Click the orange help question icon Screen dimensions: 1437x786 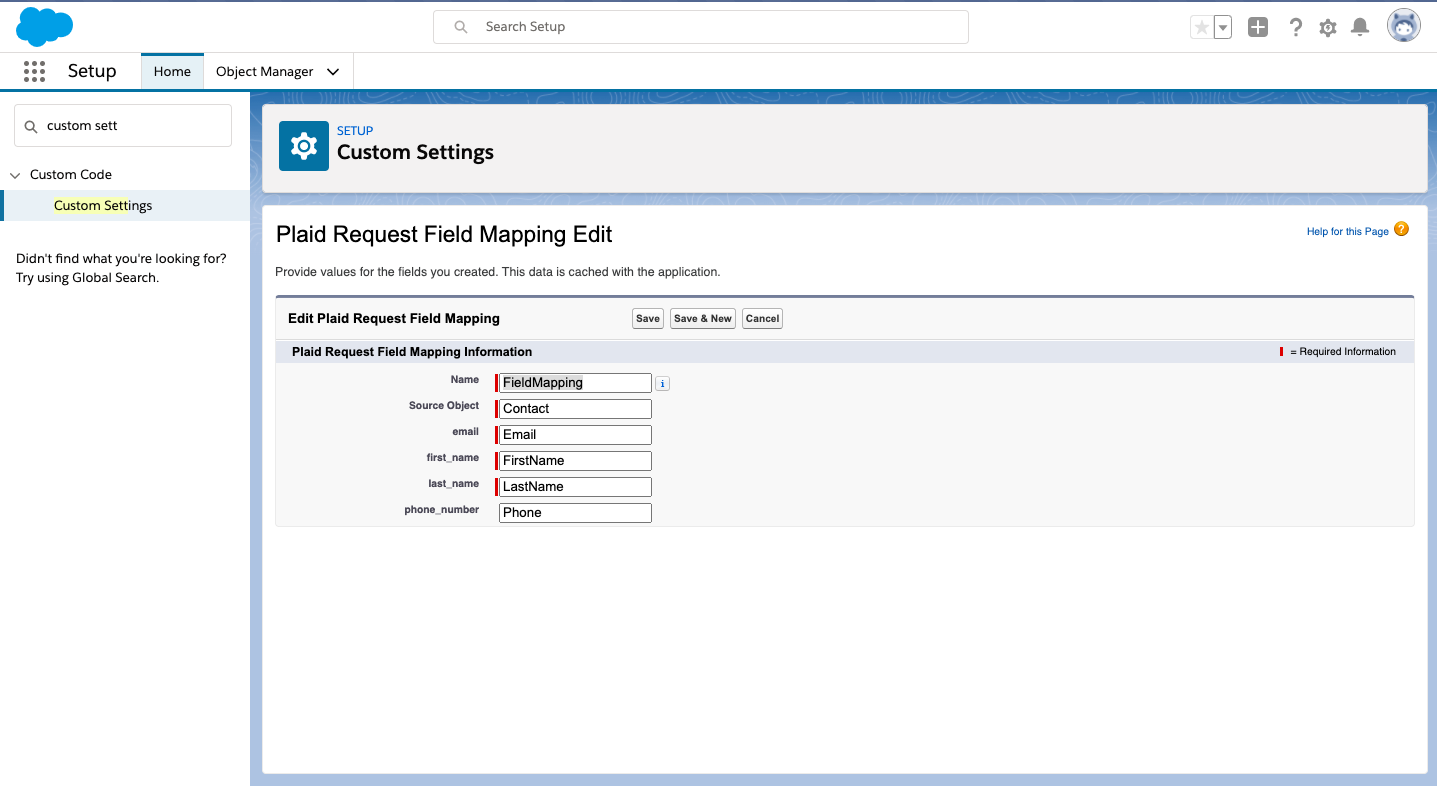(x=1402, y=230)
